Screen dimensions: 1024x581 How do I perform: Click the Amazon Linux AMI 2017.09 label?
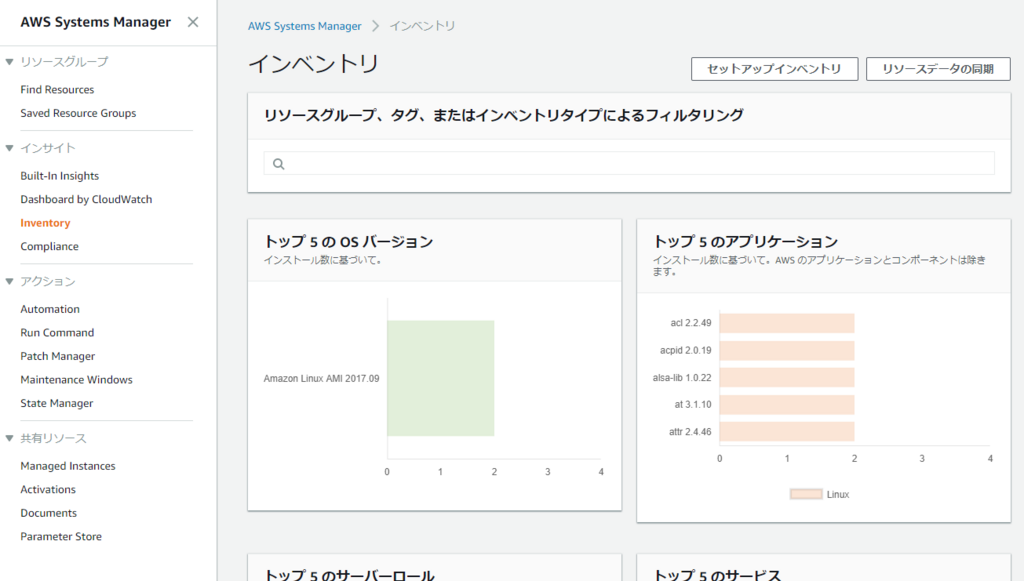(x=321, y=379)
